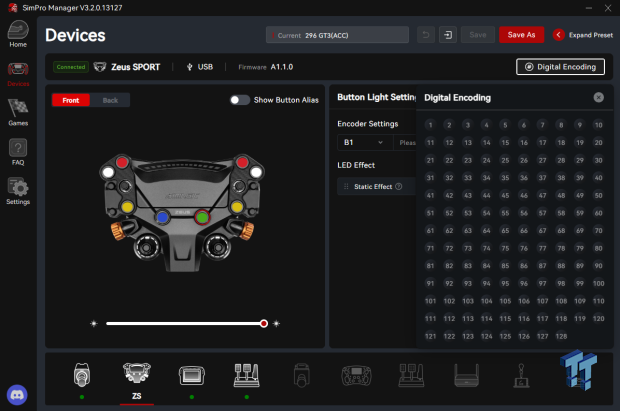Click the brightness slider handle
The height and width of the screenshot is (411, 620).
coord(264,324)
